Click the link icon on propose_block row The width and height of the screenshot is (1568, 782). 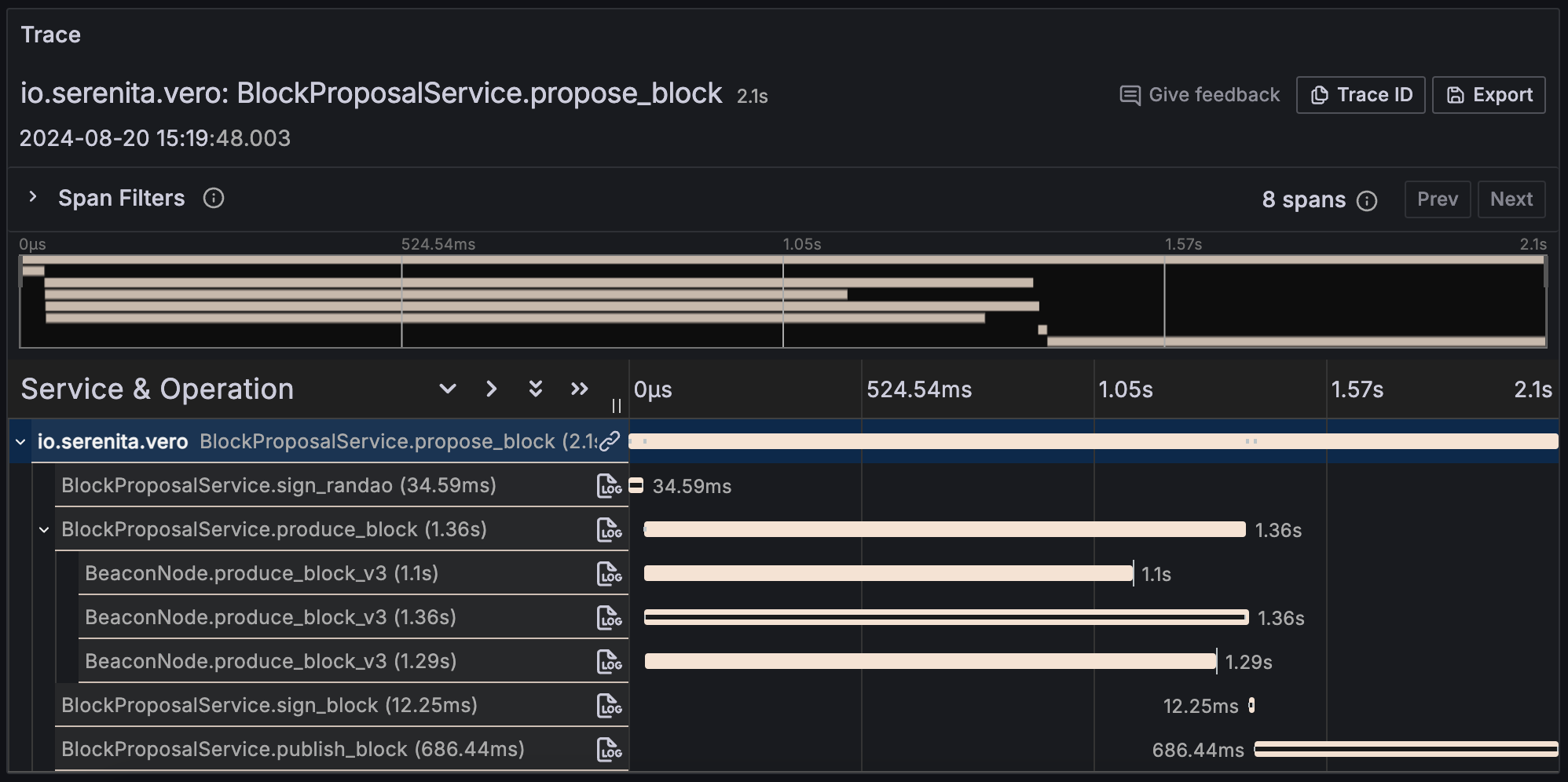tap(610, 441)
